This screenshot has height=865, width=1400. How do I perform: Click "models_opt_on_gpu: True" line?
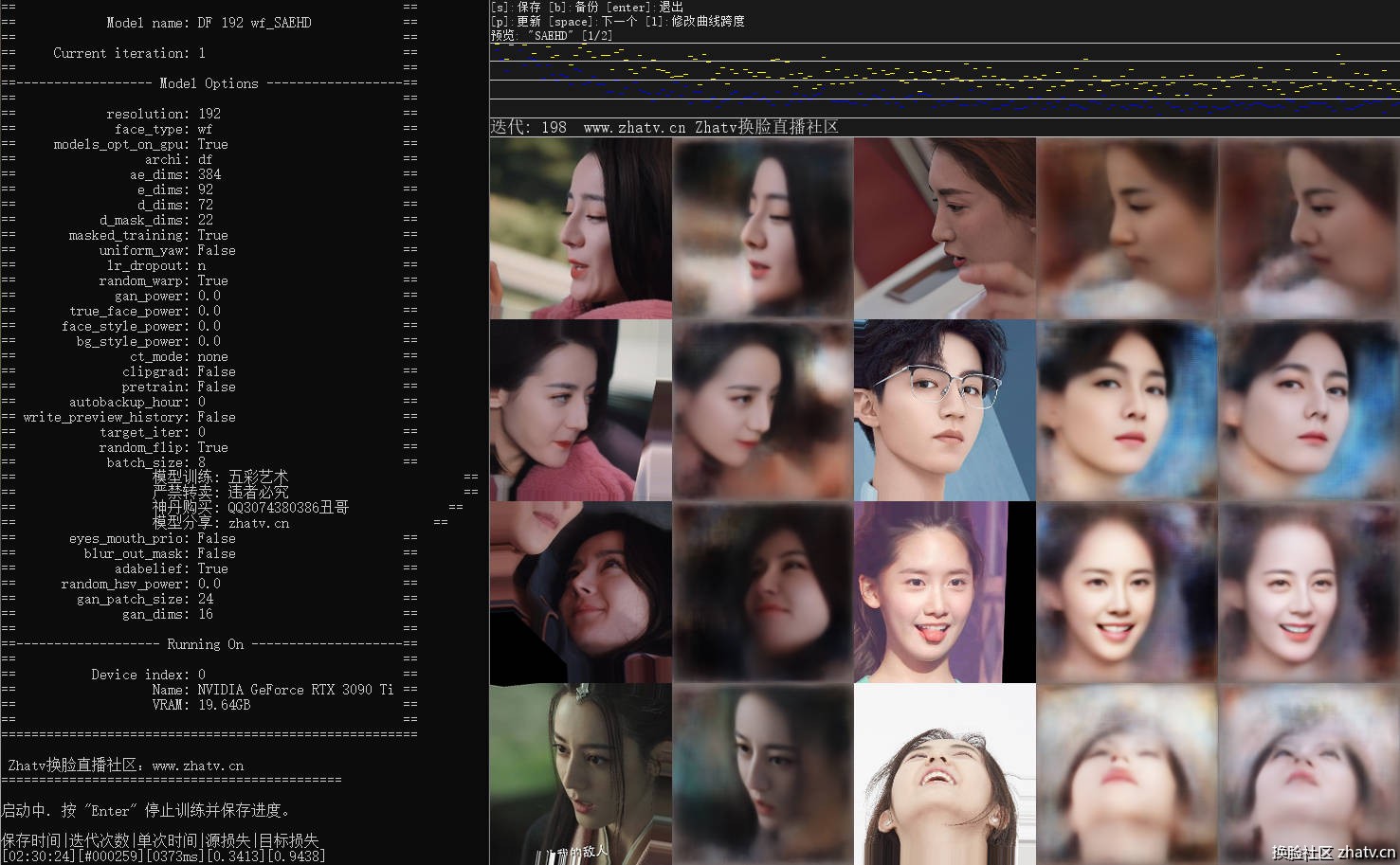pos(140,144)
